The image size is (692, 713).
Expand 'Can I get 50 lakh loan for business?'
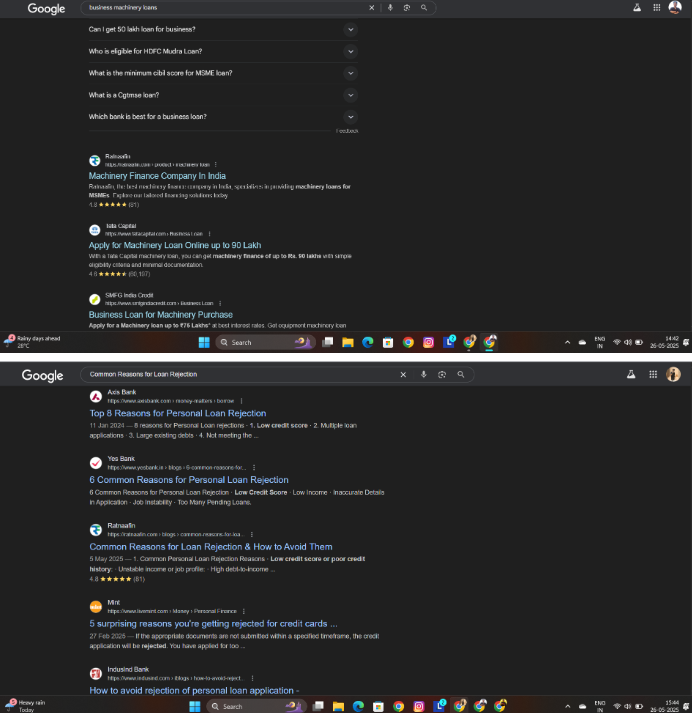pos(351,30)
